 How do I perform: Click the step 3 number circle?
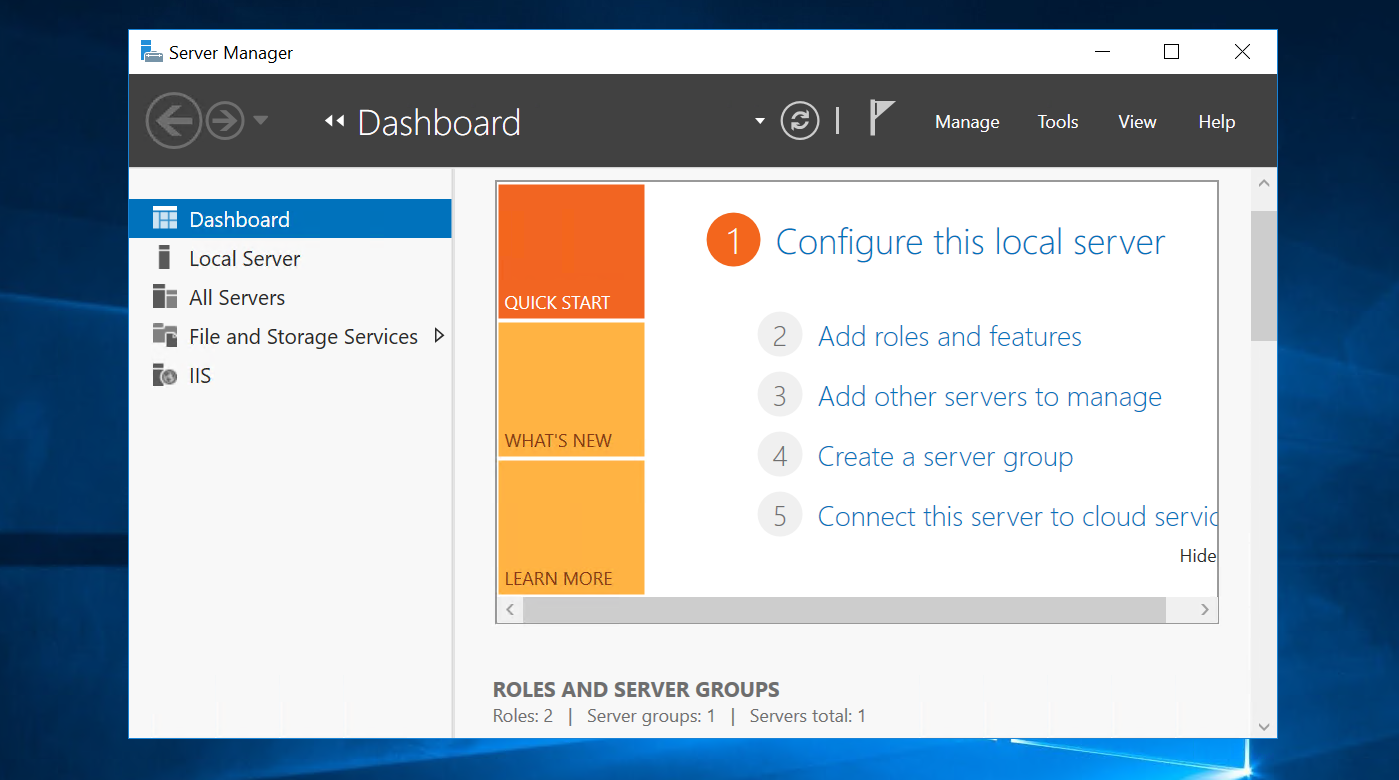[x=780, y=396]
